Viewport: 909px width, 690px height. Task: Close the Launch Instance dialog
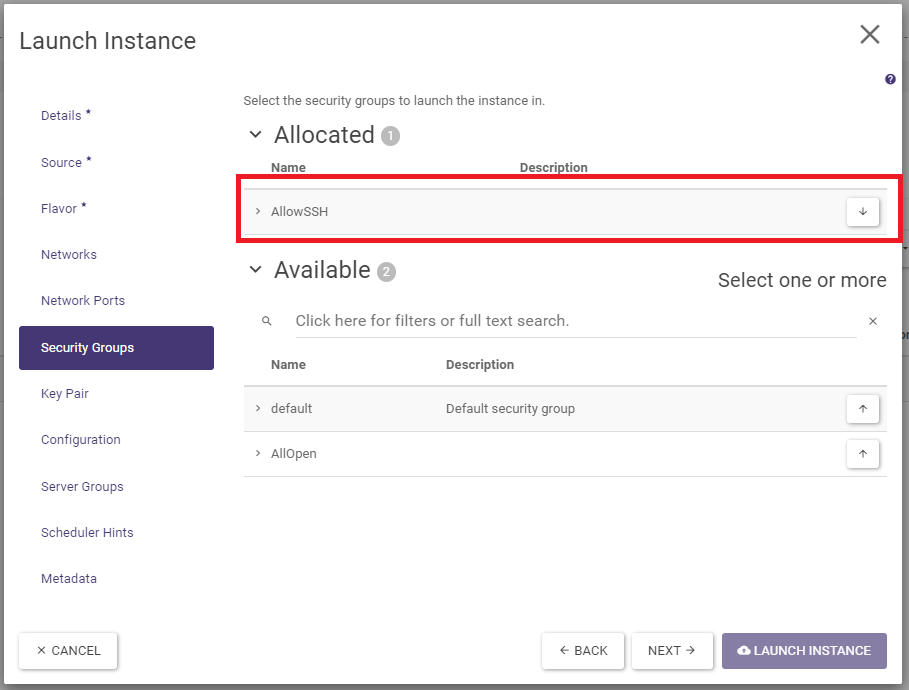[869, 35]
